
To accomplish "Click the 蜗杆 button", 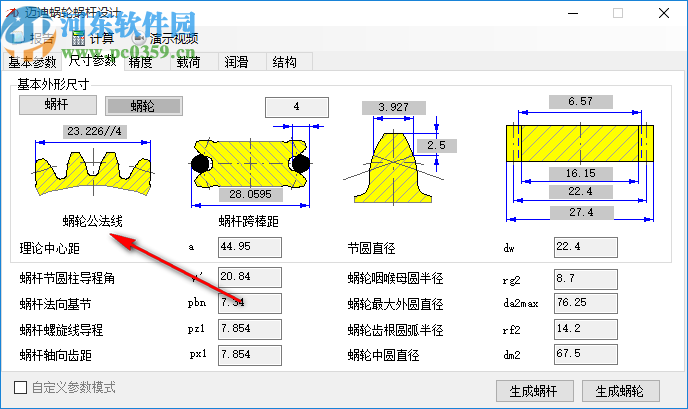I will pyautogui.click(x=57, y=105).
